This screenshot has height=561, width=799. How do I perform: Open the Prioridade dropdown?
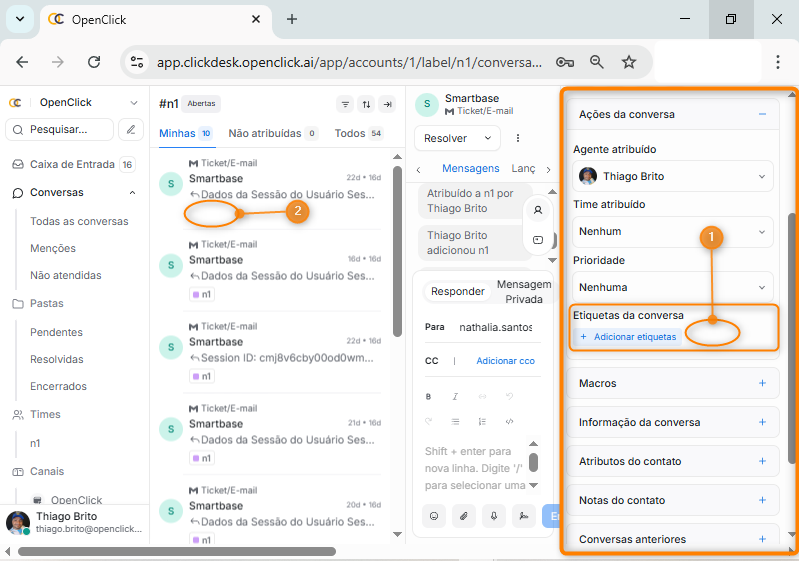[x=673, y=287]
